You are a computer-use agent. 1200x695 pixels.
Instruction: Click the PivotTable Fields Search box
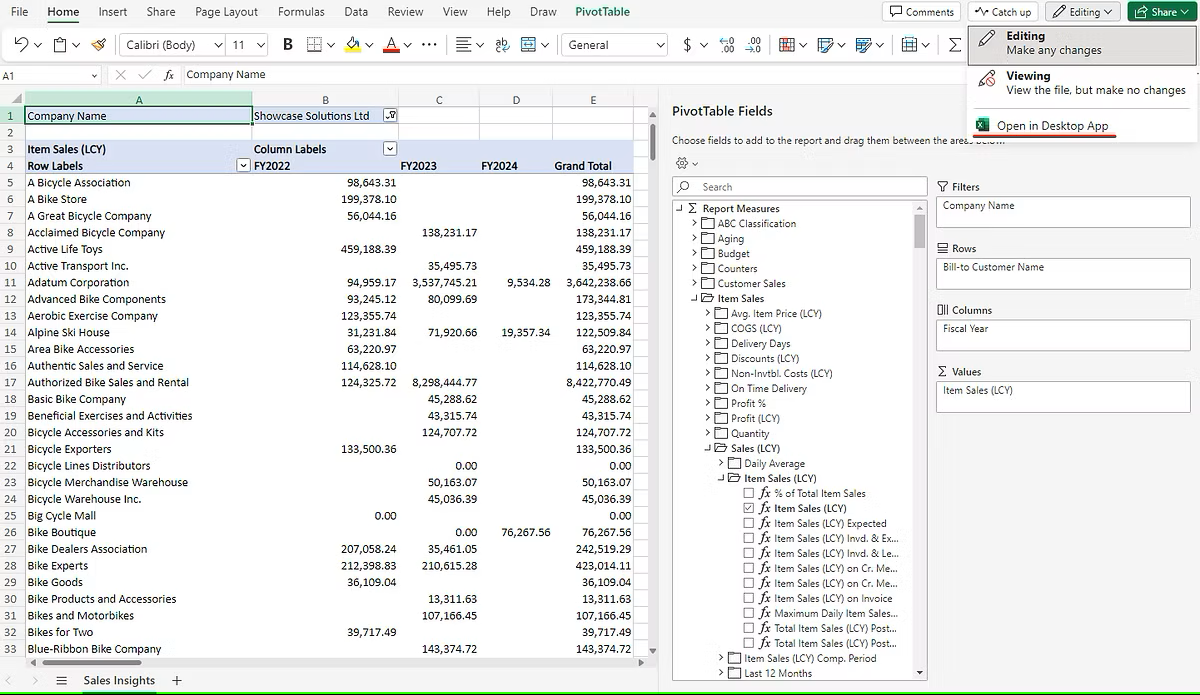coord(799,187)
